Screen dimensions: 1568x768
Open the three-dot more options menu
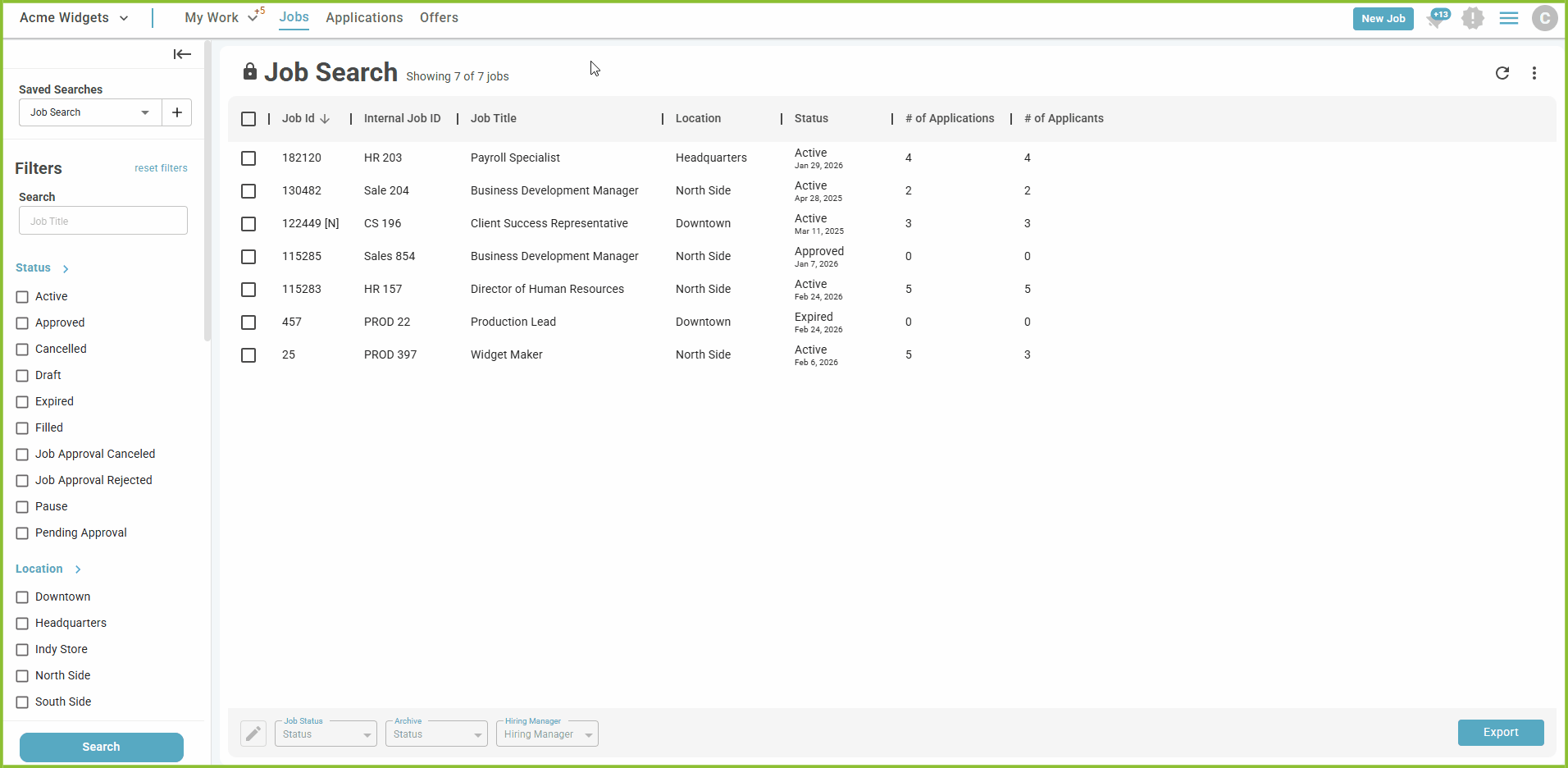click(x=1534, y=73)
